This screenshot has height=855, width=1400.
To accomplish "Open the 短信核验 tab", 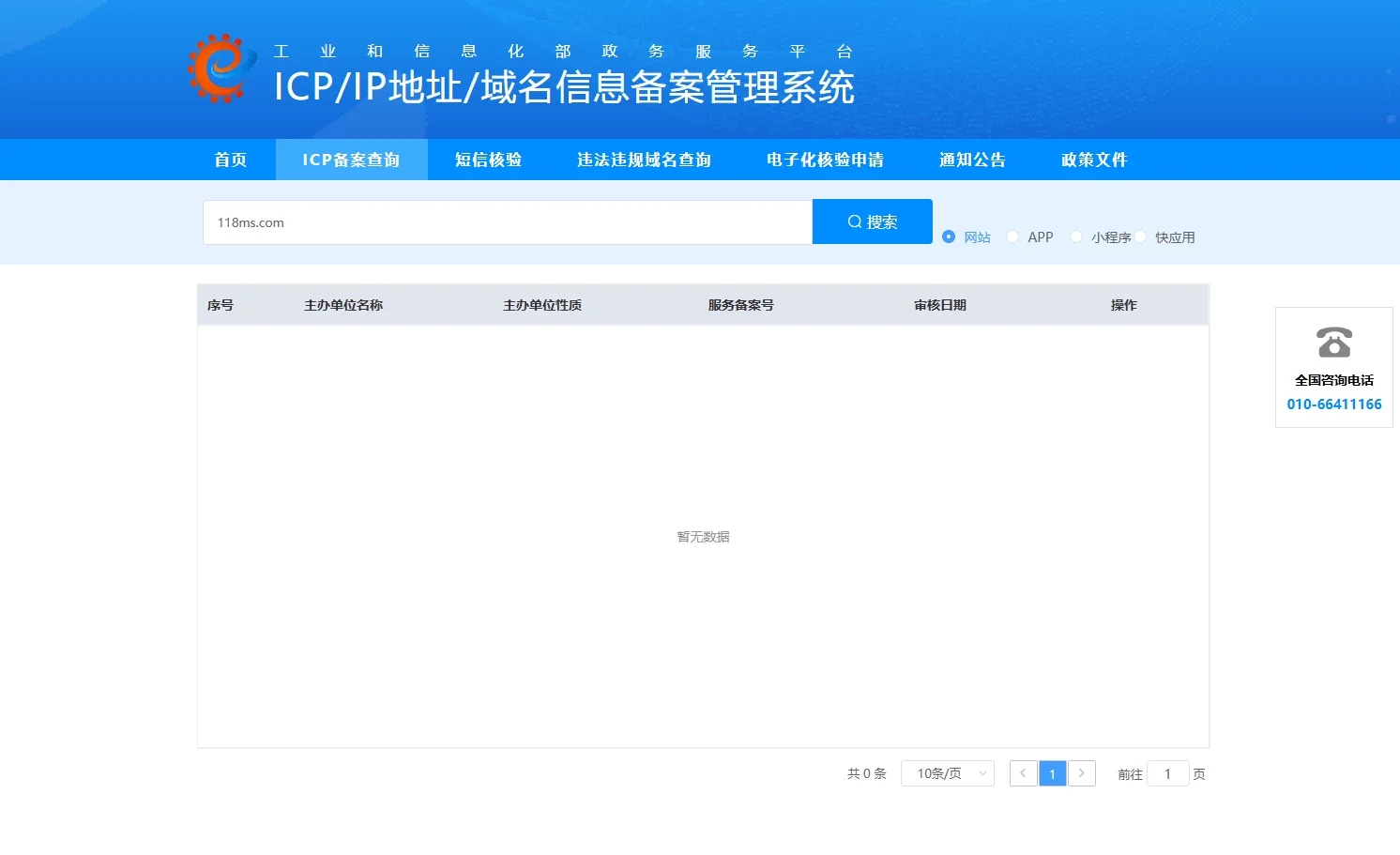I will pos(489,160).
